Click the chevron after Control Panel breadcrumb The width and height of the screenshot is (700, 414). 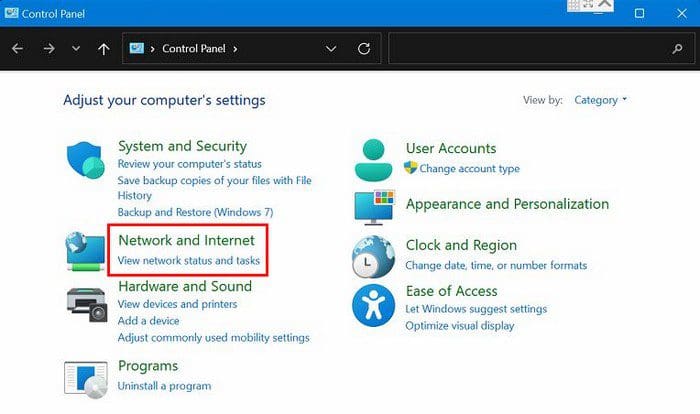[235, 49]
